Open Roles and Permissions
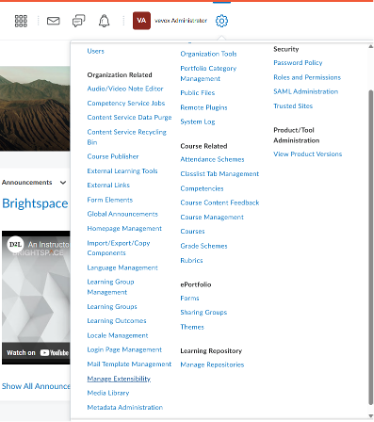Image resolution: width=374 pixels, height=422 pixels. coord(307,77)
